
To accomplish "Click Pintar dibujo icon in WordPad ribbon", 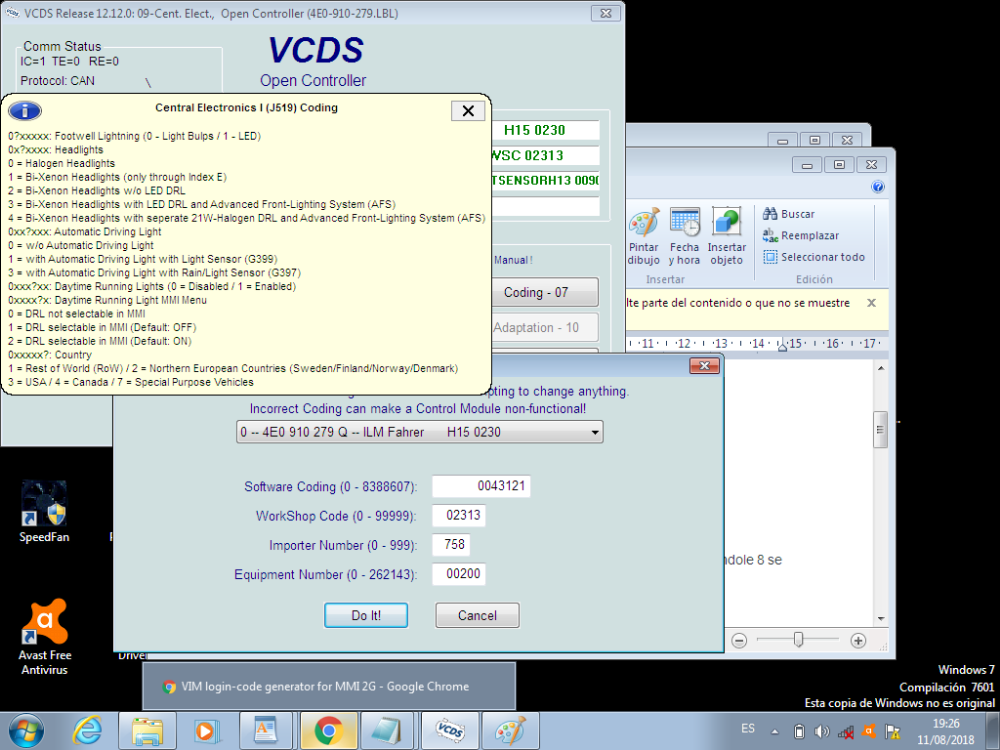I will [x=643, y=236].
